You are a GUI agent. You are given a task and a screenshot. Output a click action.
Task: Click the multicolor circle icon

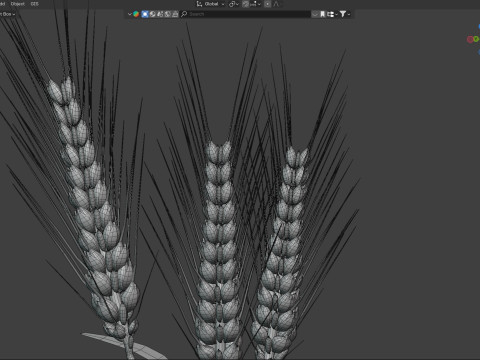[x=136, y=14]
